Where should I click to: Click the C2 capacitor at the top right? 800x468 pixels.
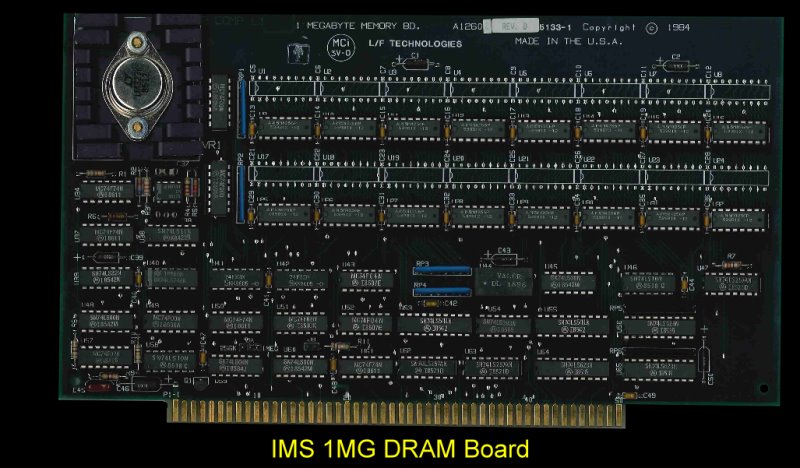tap(677, 65)
